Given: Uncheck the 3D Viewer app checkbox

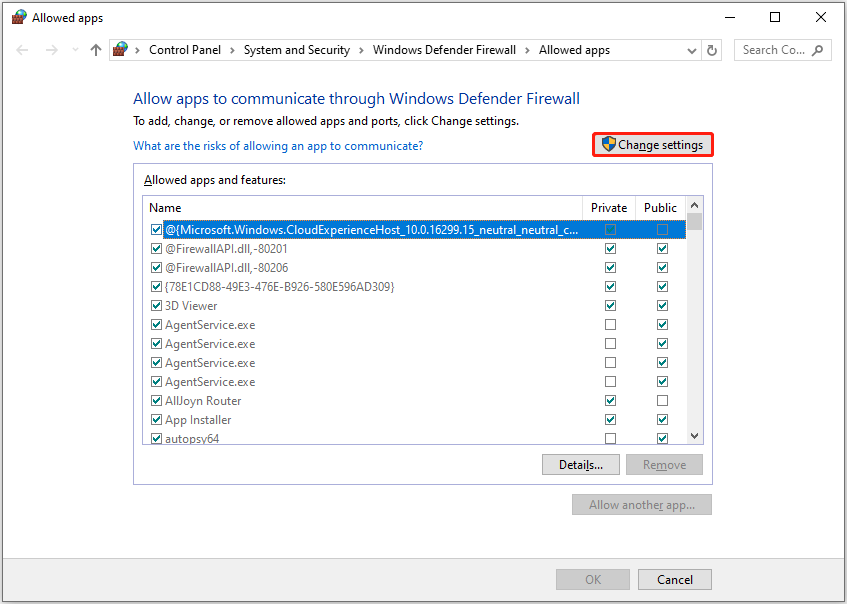Looking at the screenshot, I should click(156, 305).
